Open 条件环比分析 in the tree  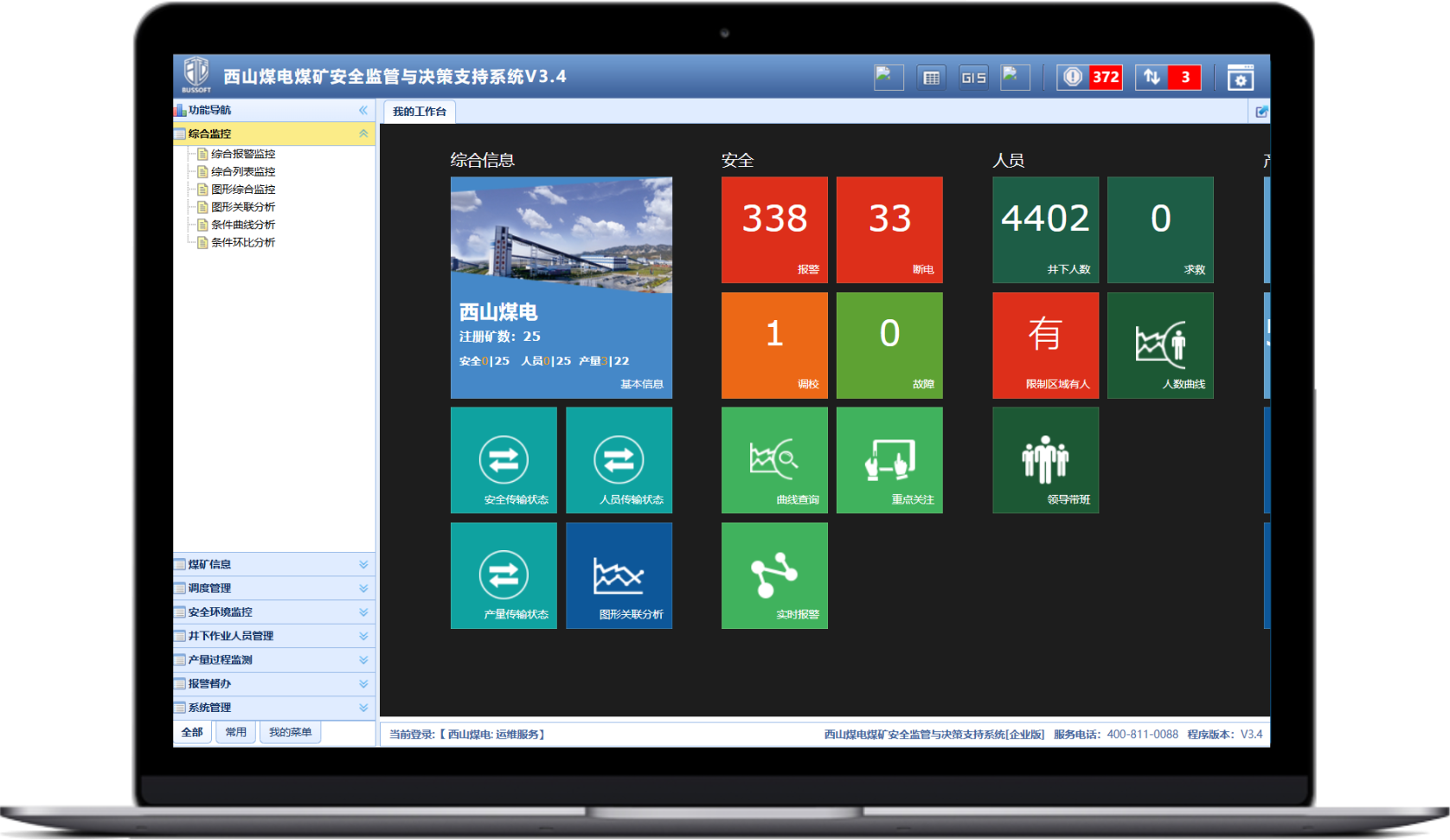click(x=243, y=242)
